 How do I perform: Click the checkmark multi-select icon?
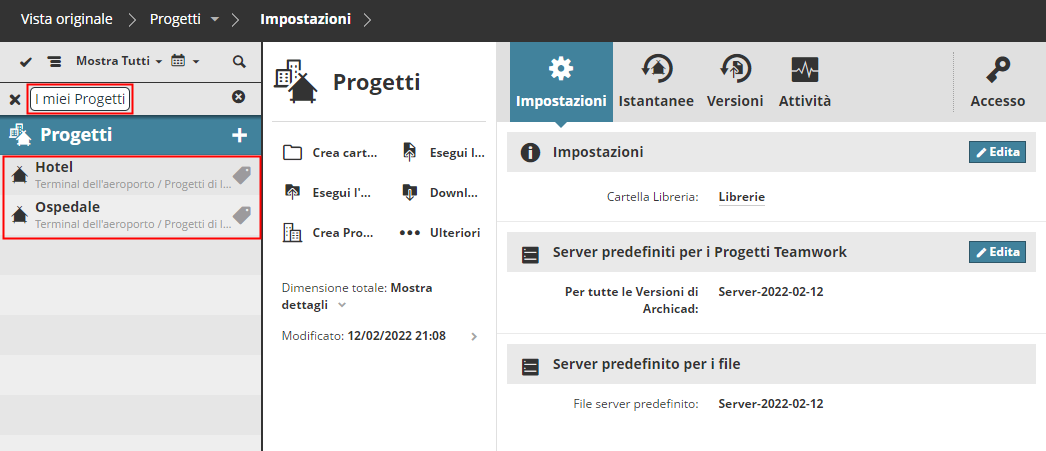pyautogui.click(x=26, y=62)
